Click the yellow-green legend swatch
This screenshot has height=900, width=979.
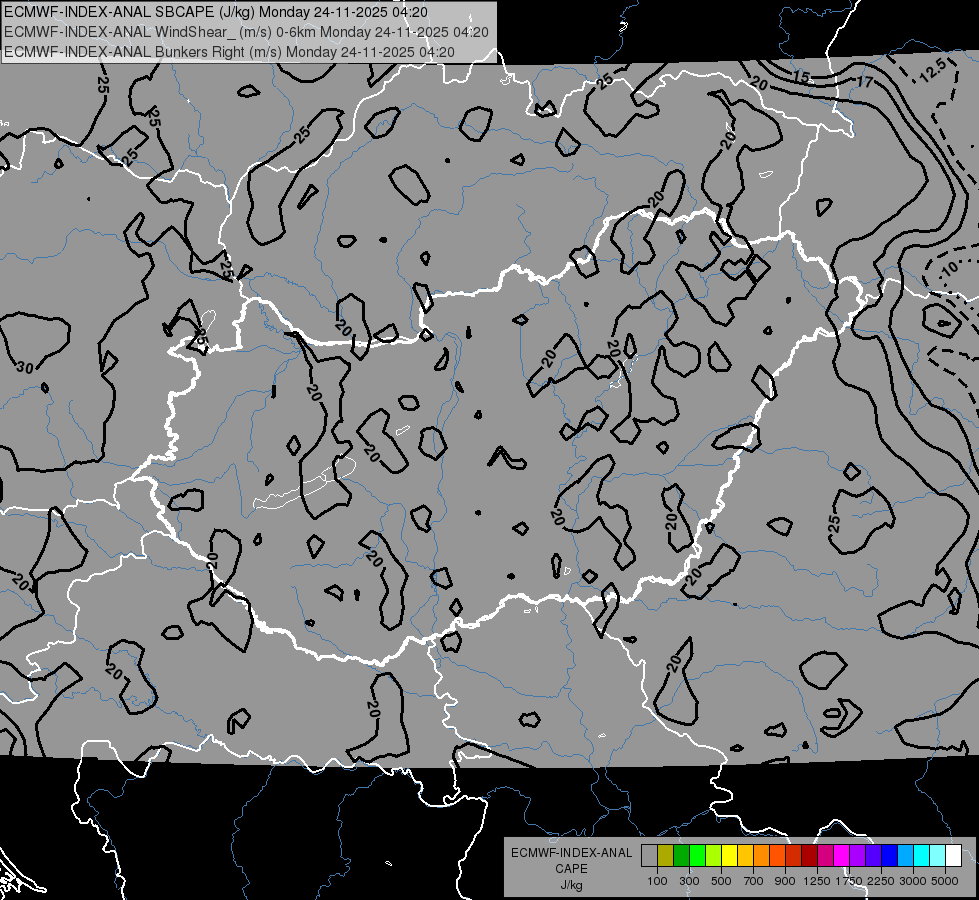pos(714,855)
